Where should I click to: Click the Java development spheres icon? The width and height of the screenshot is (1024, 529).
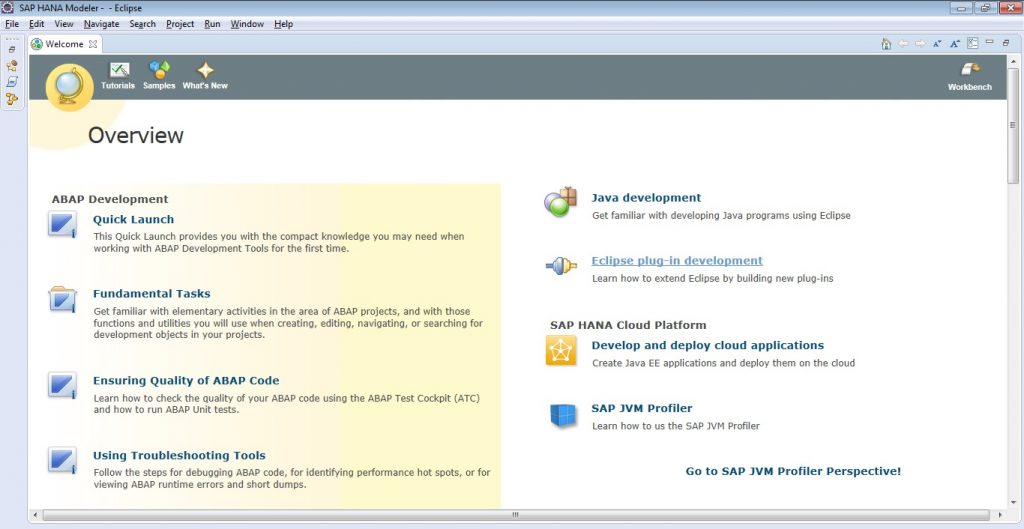(x=560, y=202)
